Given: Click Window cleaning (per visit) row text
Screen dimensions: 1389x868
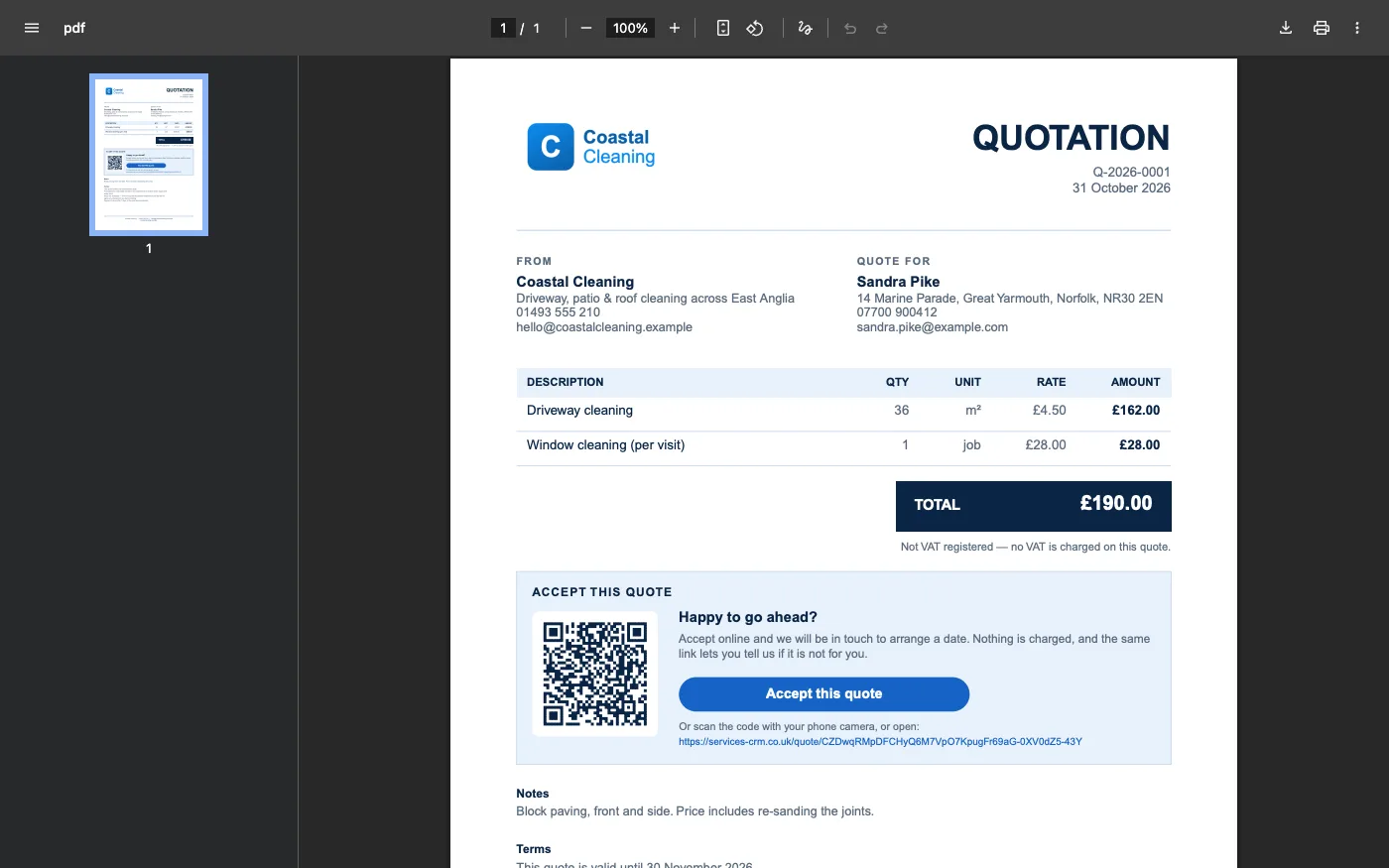Looking at the screenshot, I should 605,444.
